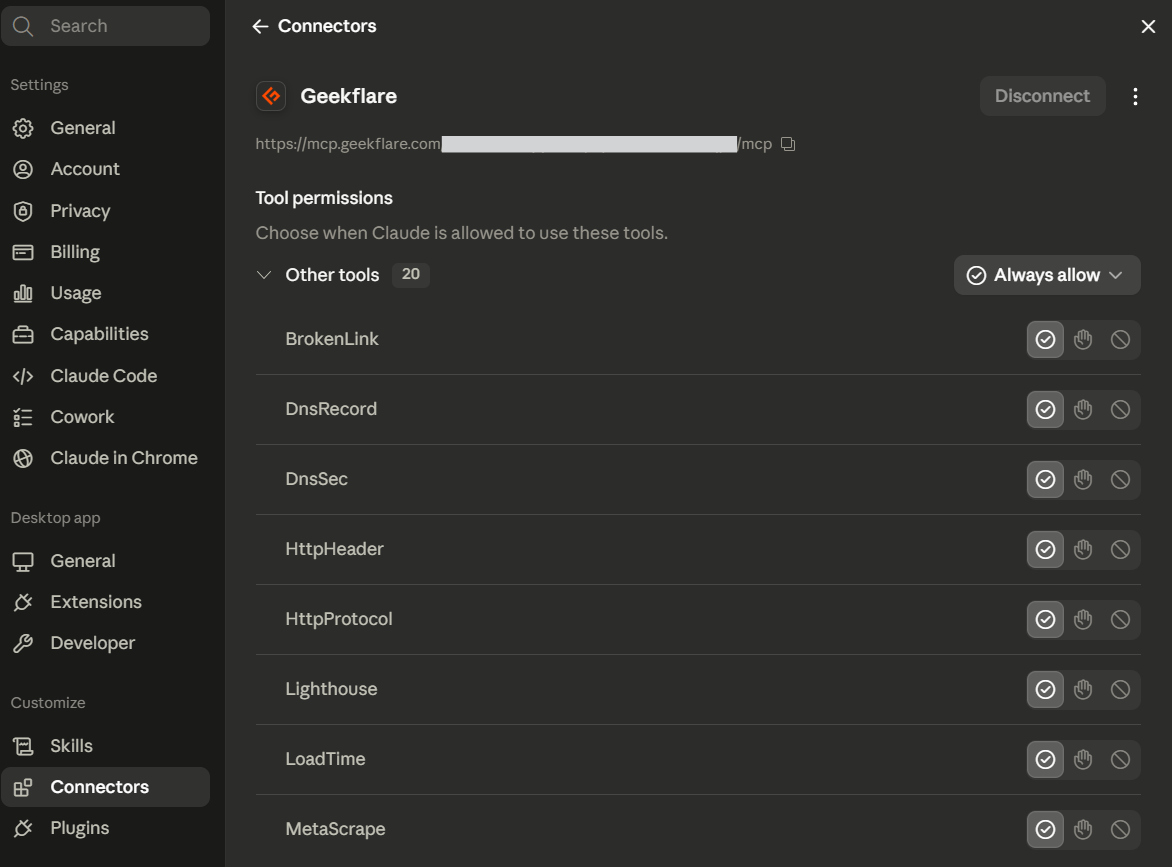The height and width of the screenshot is (867, 1172).
Task: Block the MetaScrape tool
Action: [1120, 829]
